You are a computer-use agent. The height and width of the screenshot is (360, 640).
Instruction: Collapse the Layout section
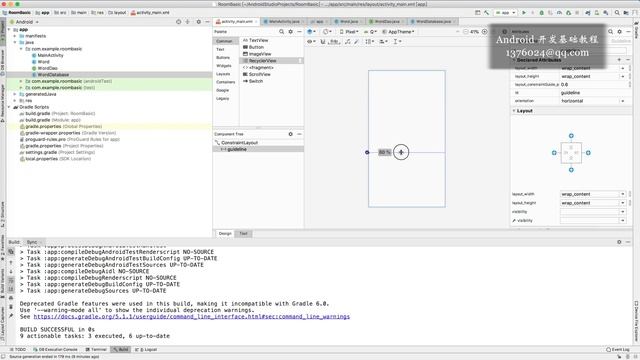point(514,111)
